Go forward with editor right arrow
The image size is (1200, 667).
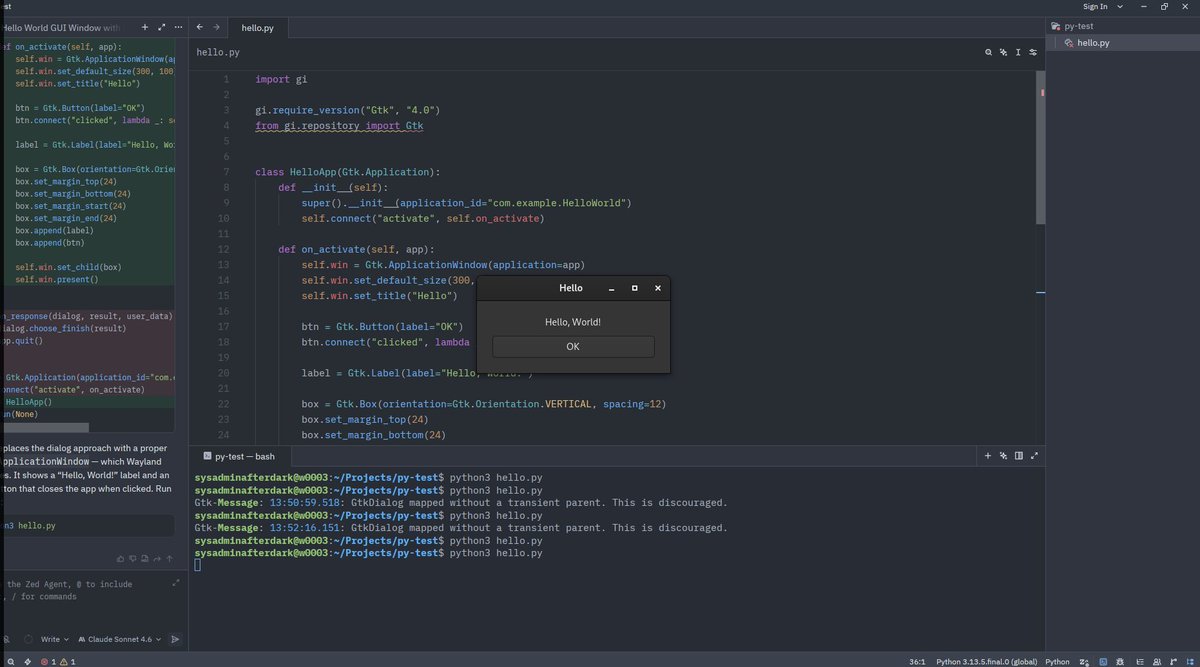point(216,27)
